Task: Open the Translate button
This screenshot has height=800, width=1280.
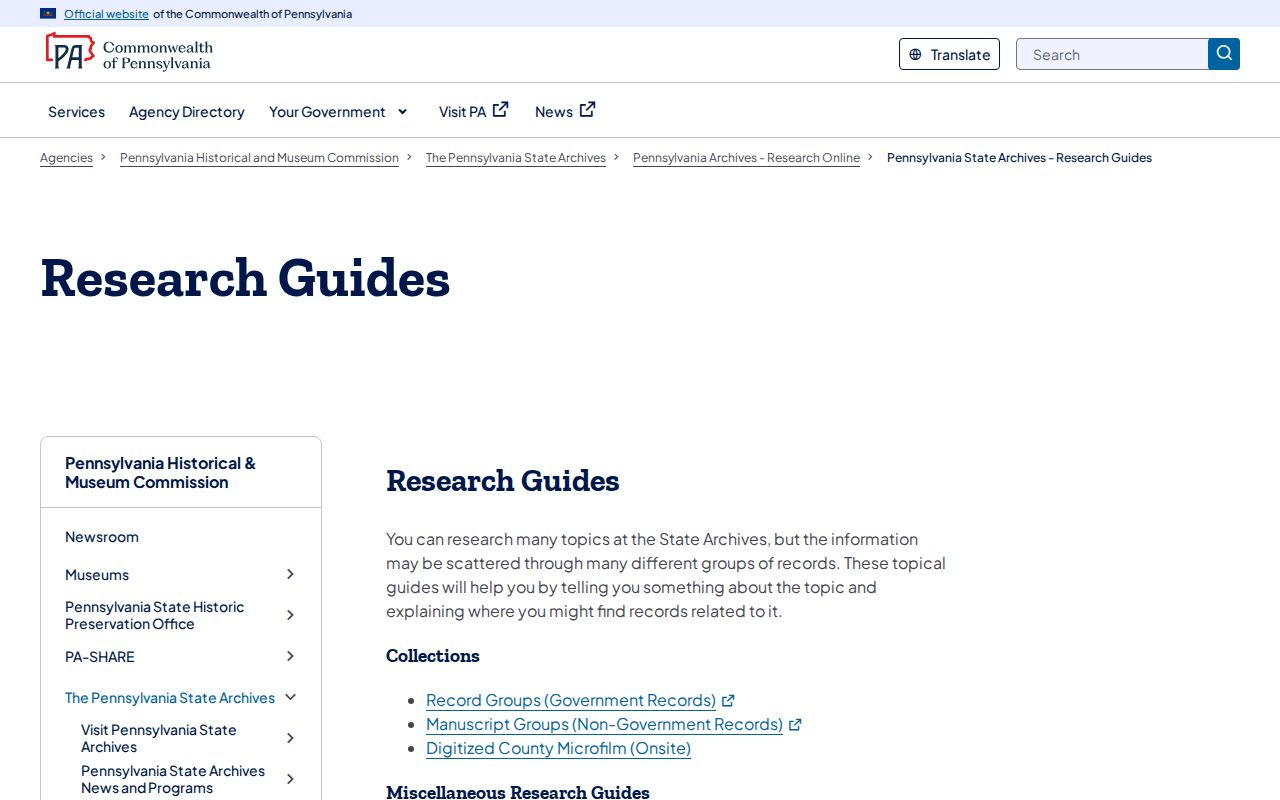Action: tap(949, 54)
